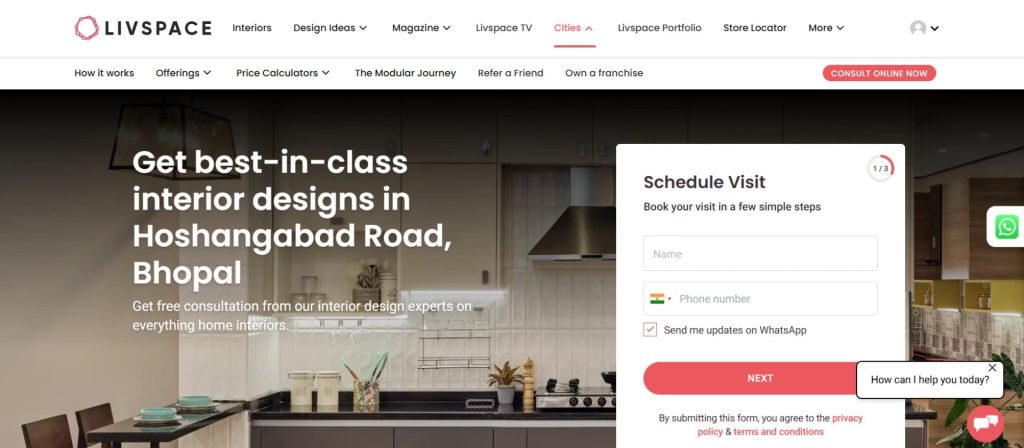The height and width of the screenshot is (448, 1024).
Task: Open the More menu
Action: 826,28
